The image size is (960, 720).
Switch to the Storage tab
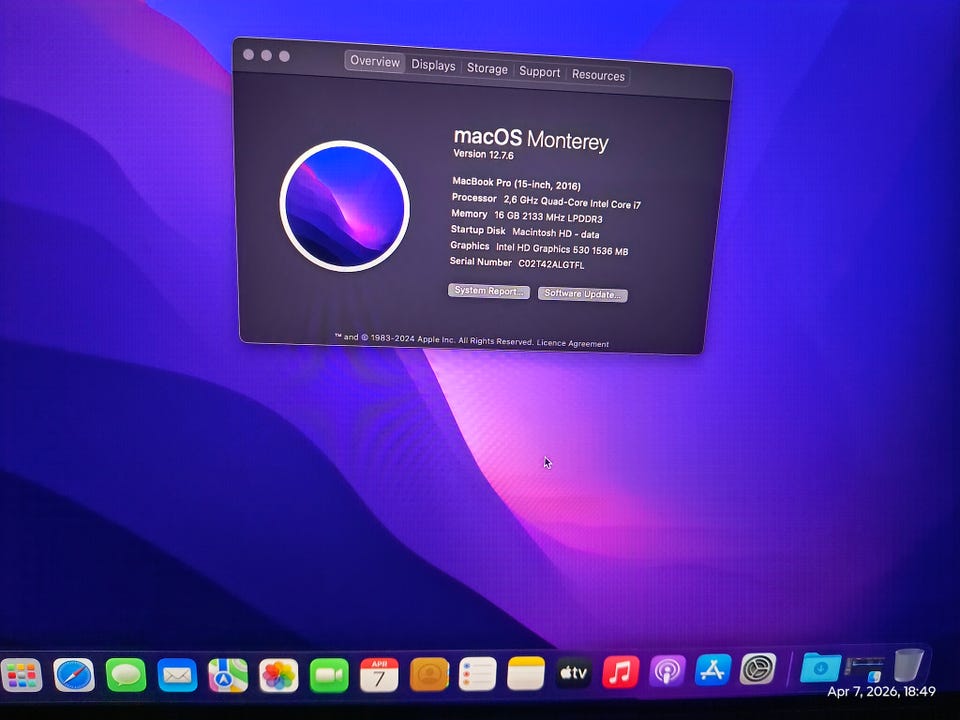[487, 69]
